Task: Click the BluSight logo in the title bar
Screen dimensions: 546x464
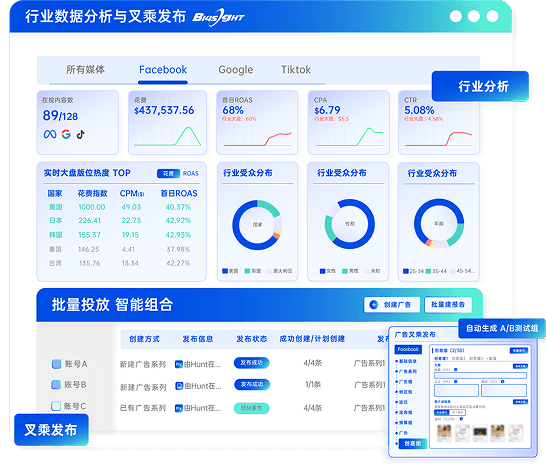Action: point(218,17)
